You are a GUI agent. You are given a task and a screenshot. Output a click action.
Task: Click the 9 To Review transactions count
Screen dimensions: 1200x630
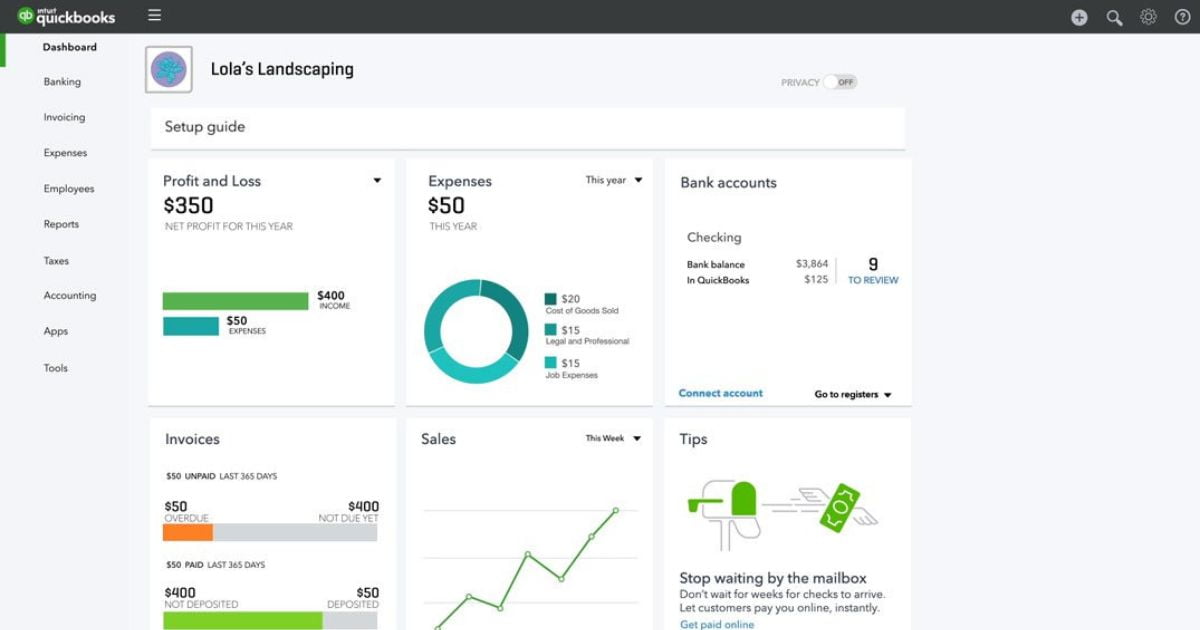(873, 271)
